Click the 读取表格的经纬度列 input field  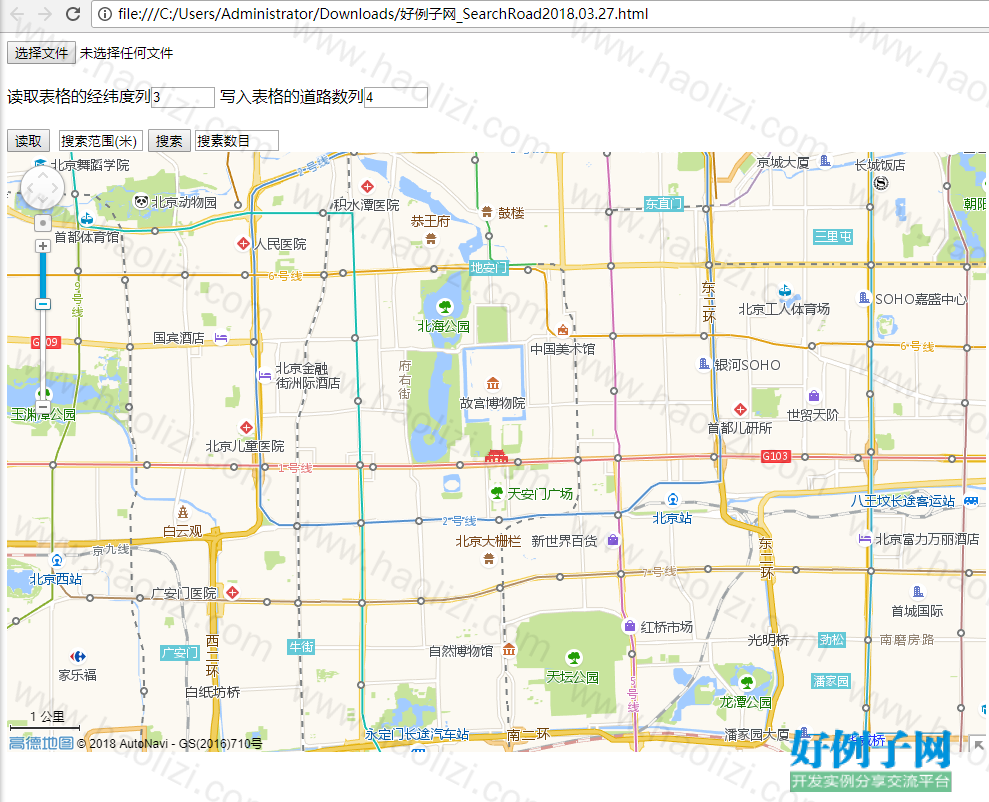tap(183, 97)
